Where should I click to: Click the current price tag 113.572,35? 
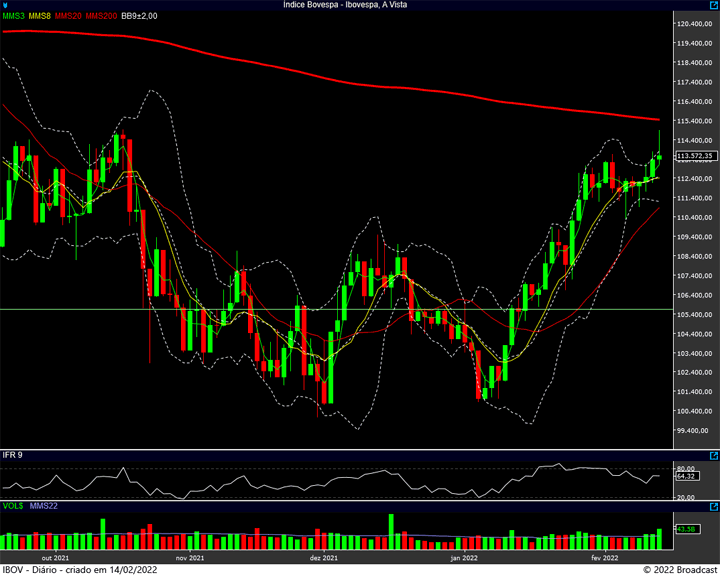click(696, 156)
